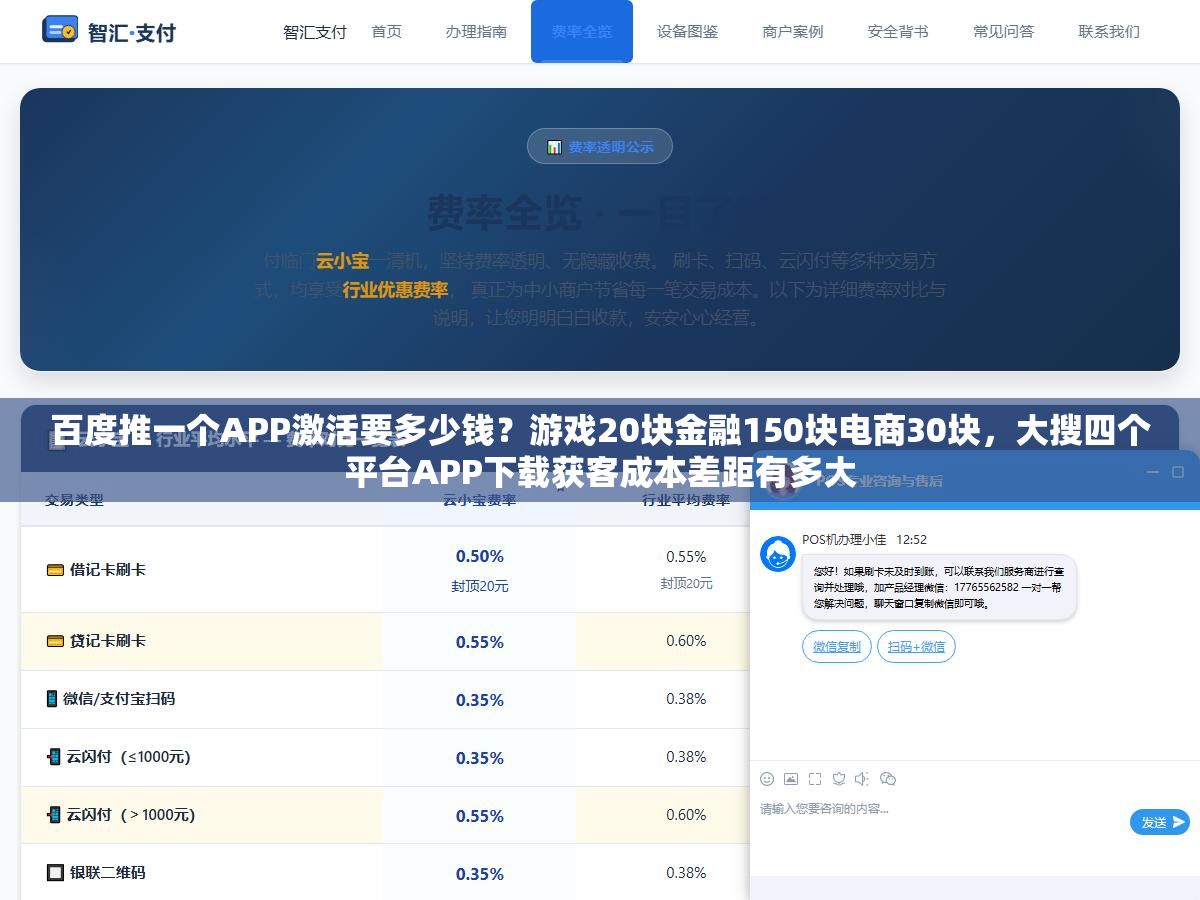1200x900 pixels.
Task: Open the 设备图鉴 nav item
Action: coord(688,31)
